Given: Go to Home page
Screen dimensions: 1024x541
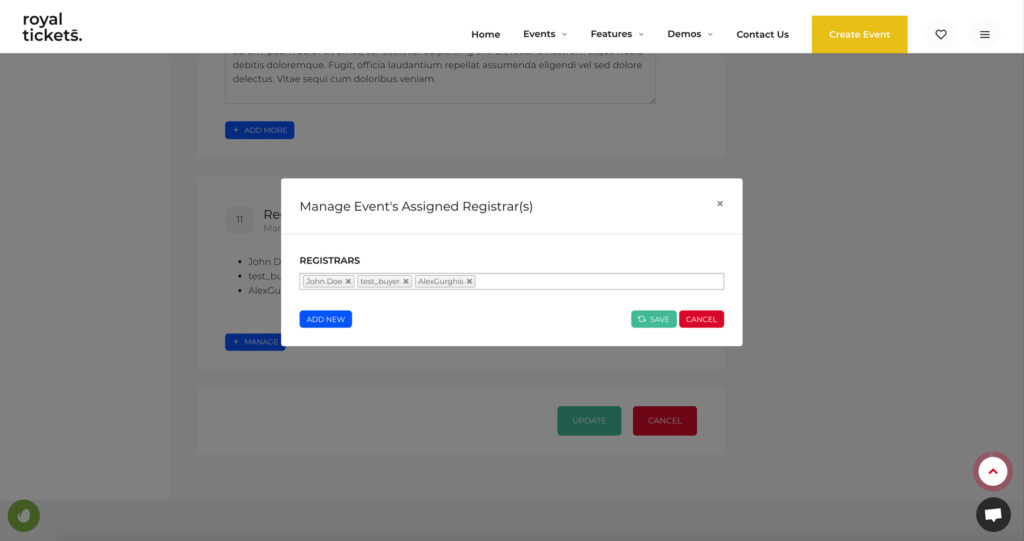Looking at the screenshot, I should tap(485, 35).
